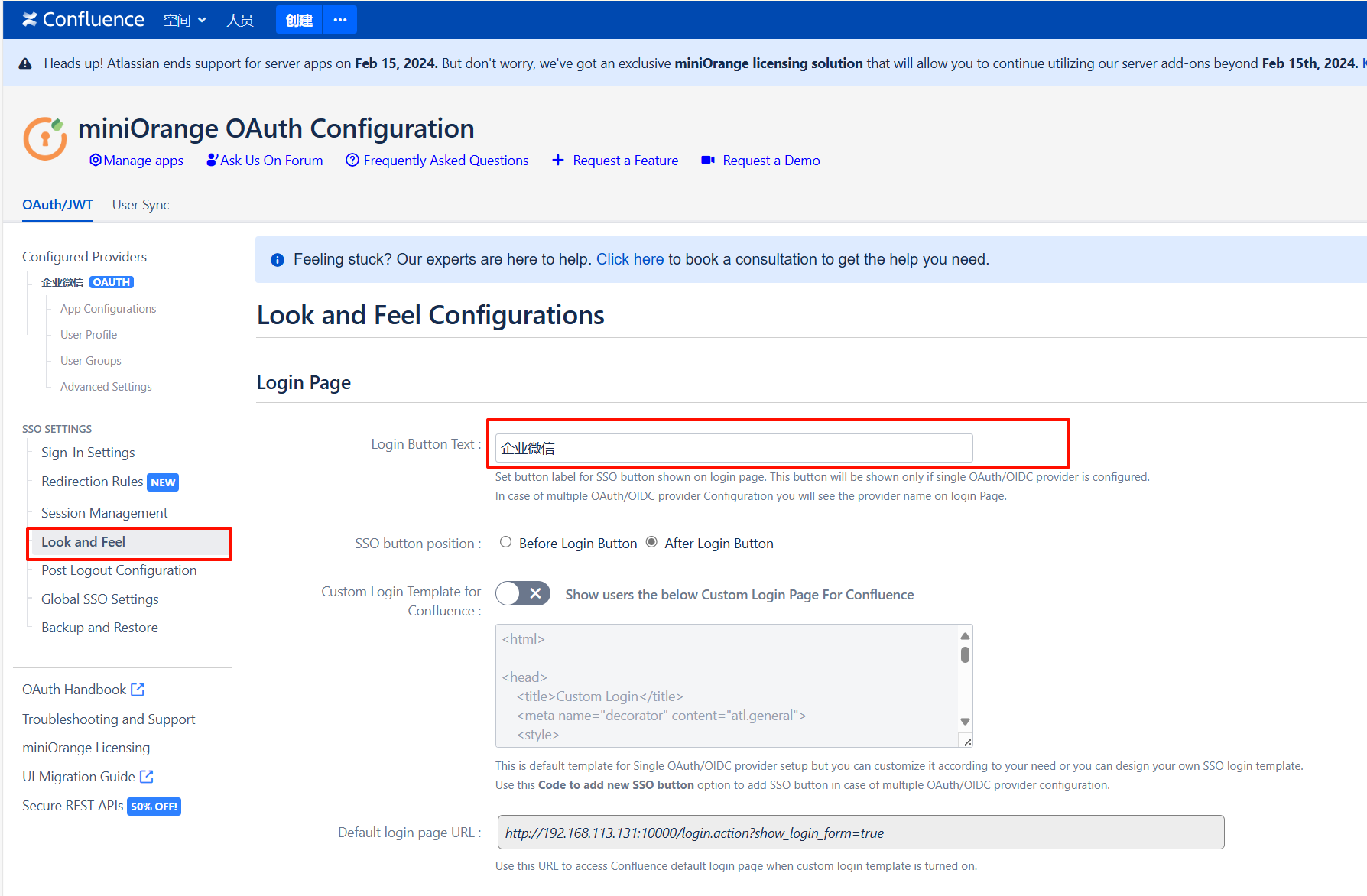
Task: Click the Ask Us On Forum person icon
Action: (213, 160)
